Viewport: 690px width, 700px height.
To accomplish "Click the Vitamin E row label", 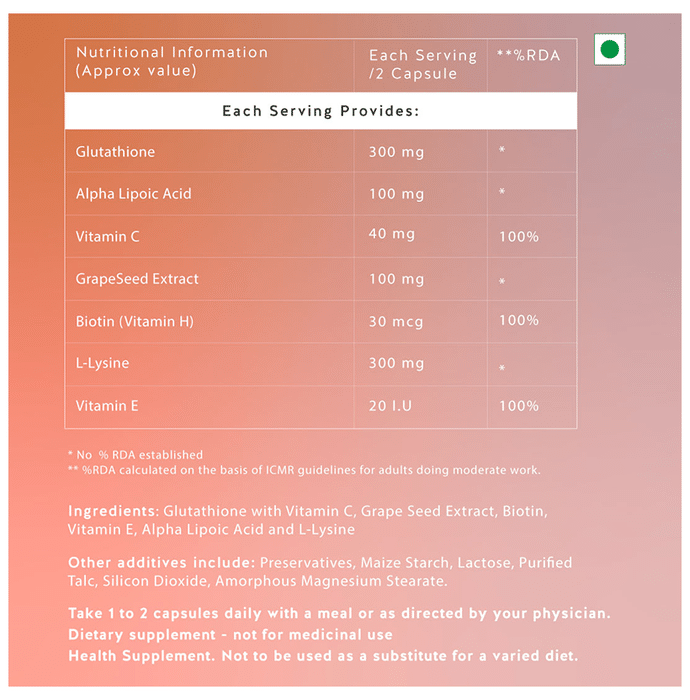I will [x=107, y=406].
